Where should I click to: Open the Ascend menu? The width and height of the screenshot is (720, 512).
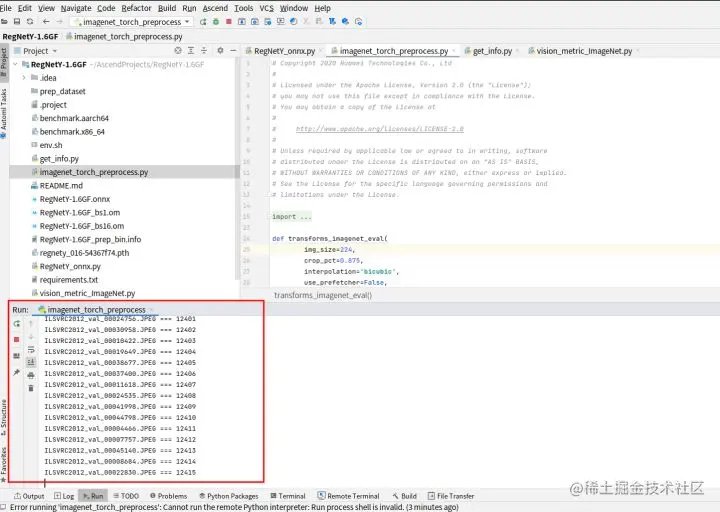point(215,8)
